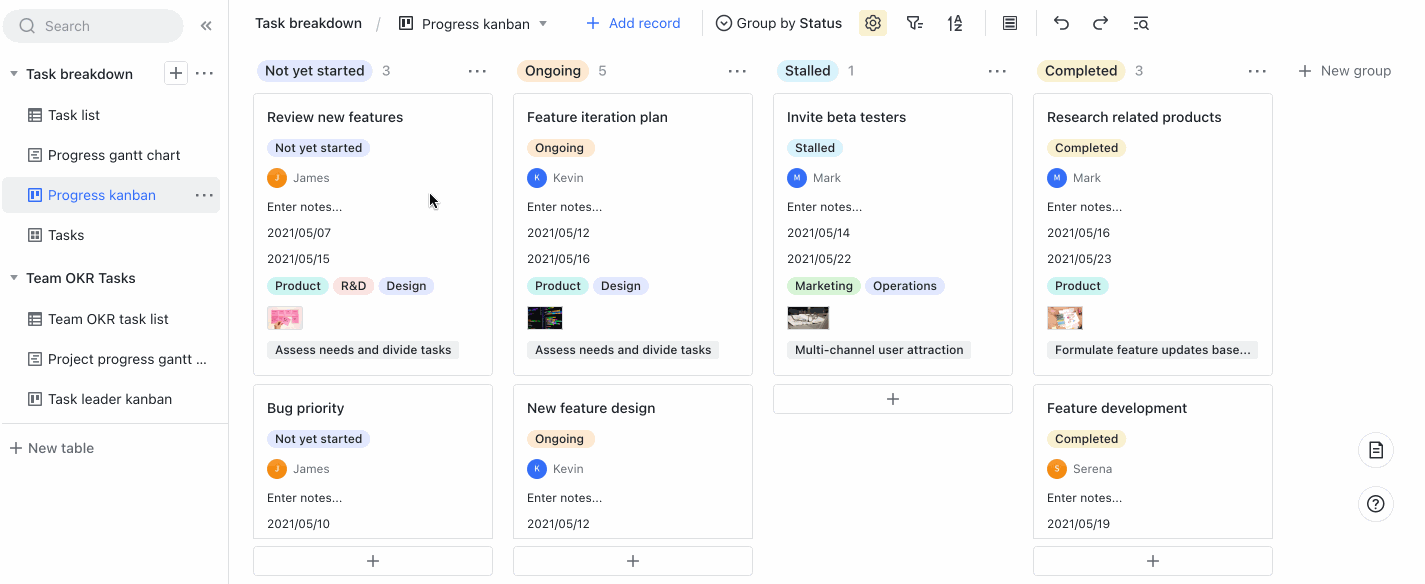Open the help question mark icon
The width and height of the screenshot is (1425, 584).
pos(1376,504)
